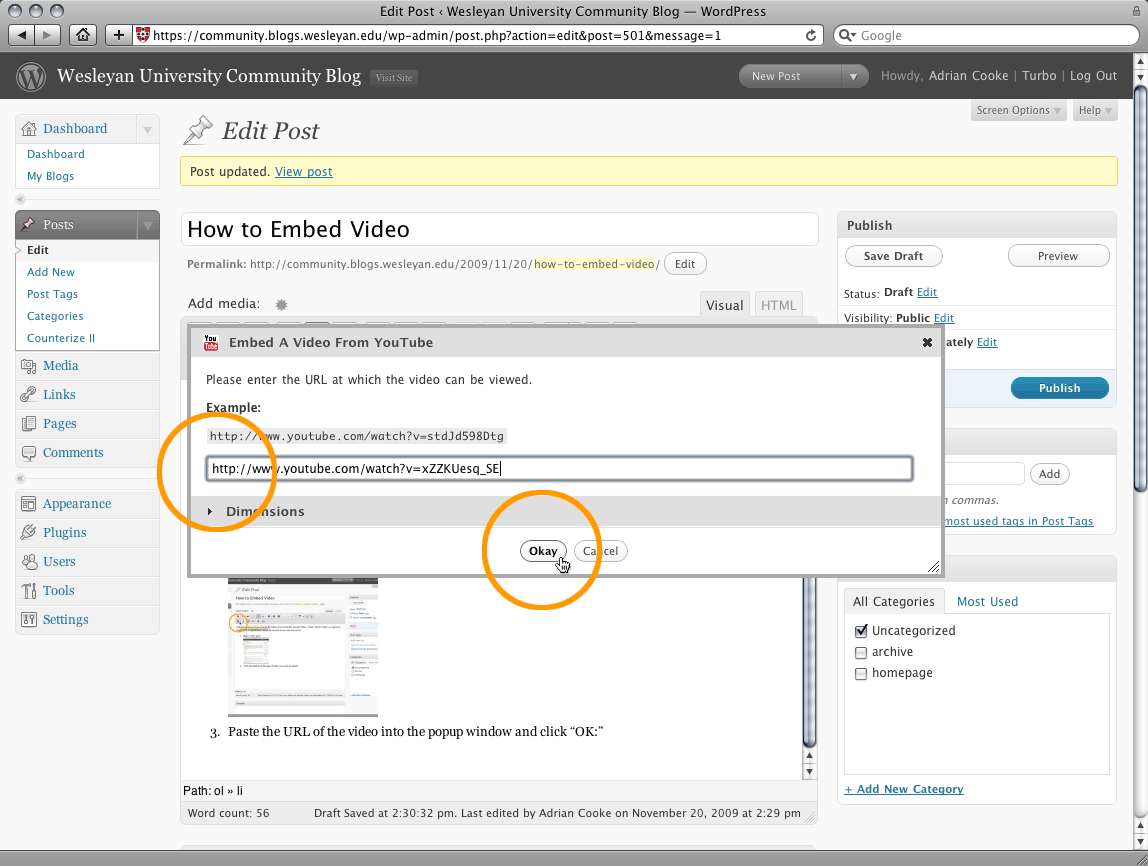Check the archive category checkbox
Image resolution: width=1148 pixels, height=866 pixels.
861,652
